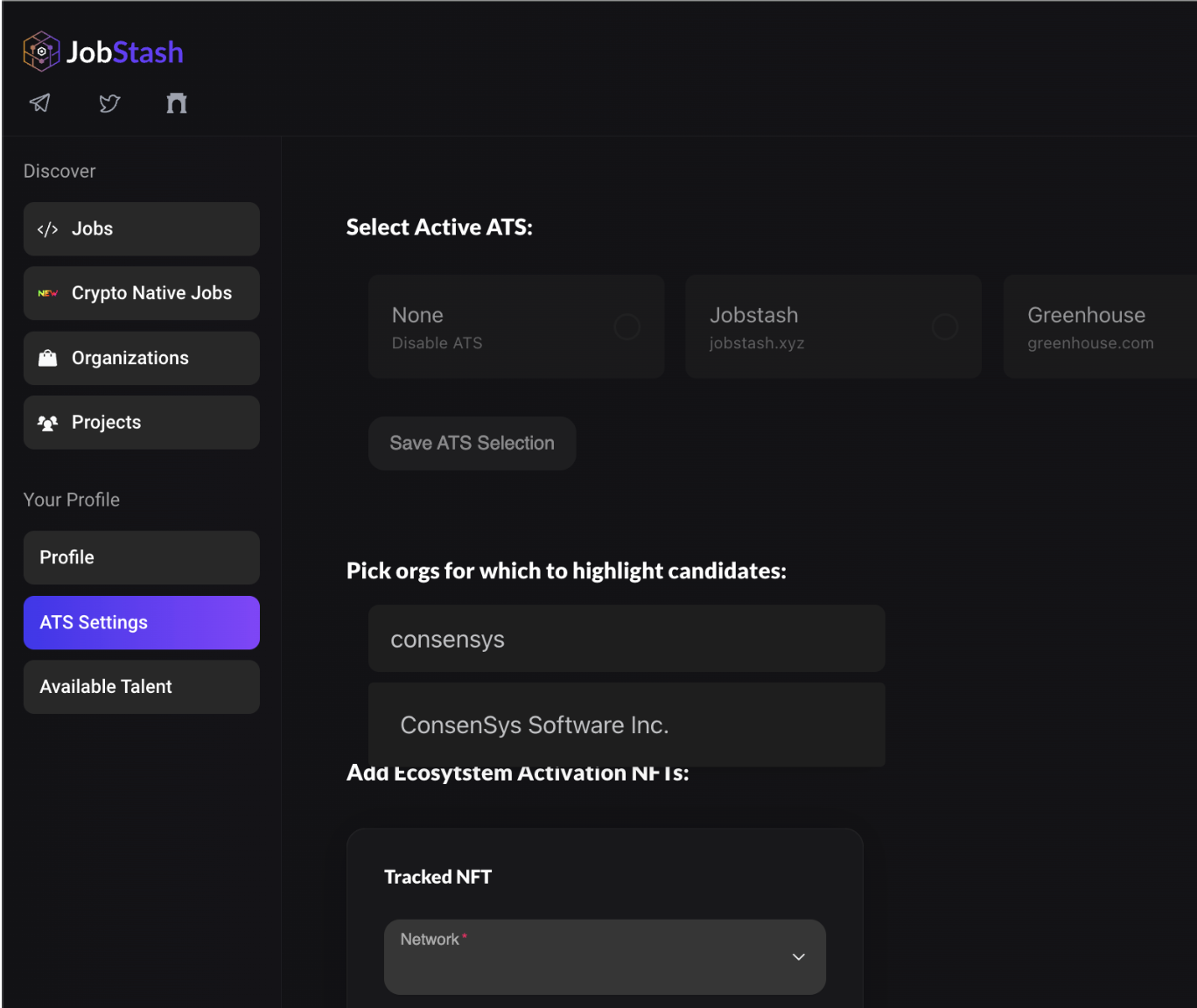The width and height of the screenshot is (1197, 1008).
Task: Click the JobStash logo
Action: [x=103, y=52]
